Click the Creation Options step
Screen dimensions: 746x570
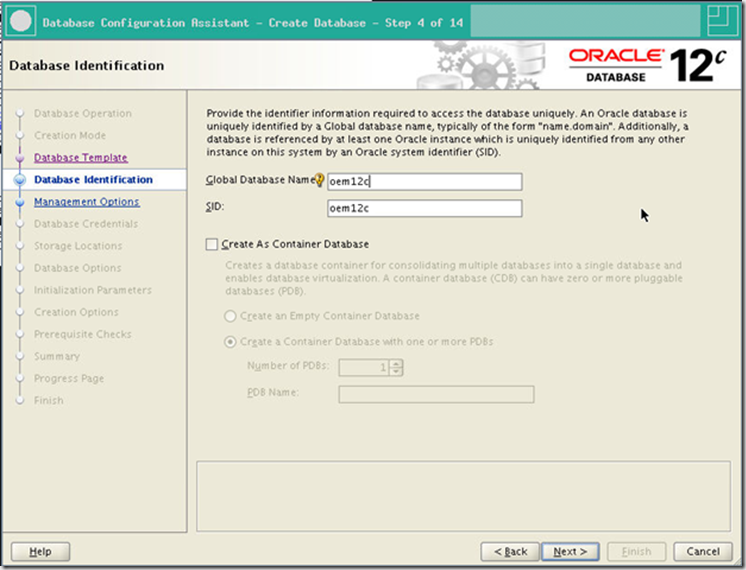coord(76,312)
